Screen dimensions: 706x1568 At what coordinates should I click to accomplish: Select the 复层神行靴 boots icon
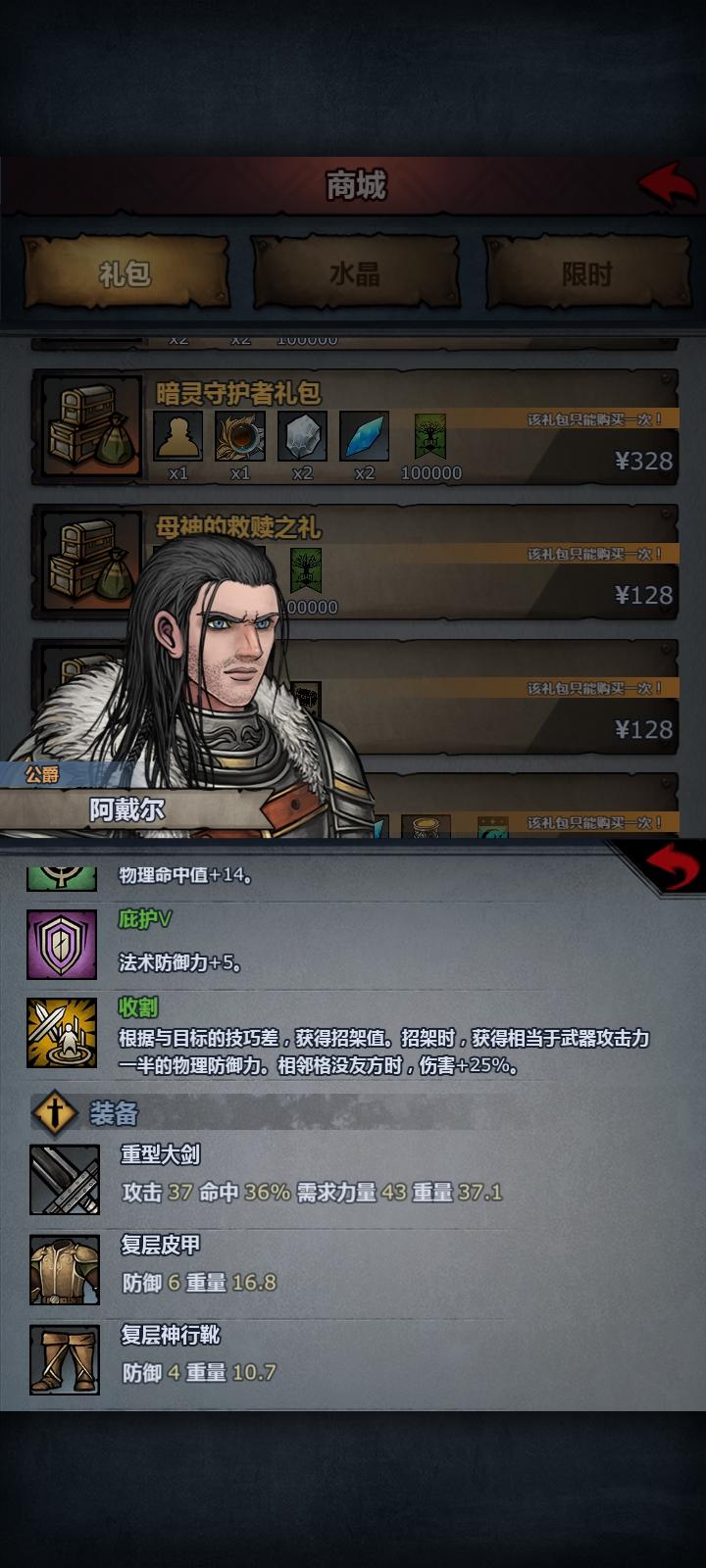click(x=65, y=1359)
